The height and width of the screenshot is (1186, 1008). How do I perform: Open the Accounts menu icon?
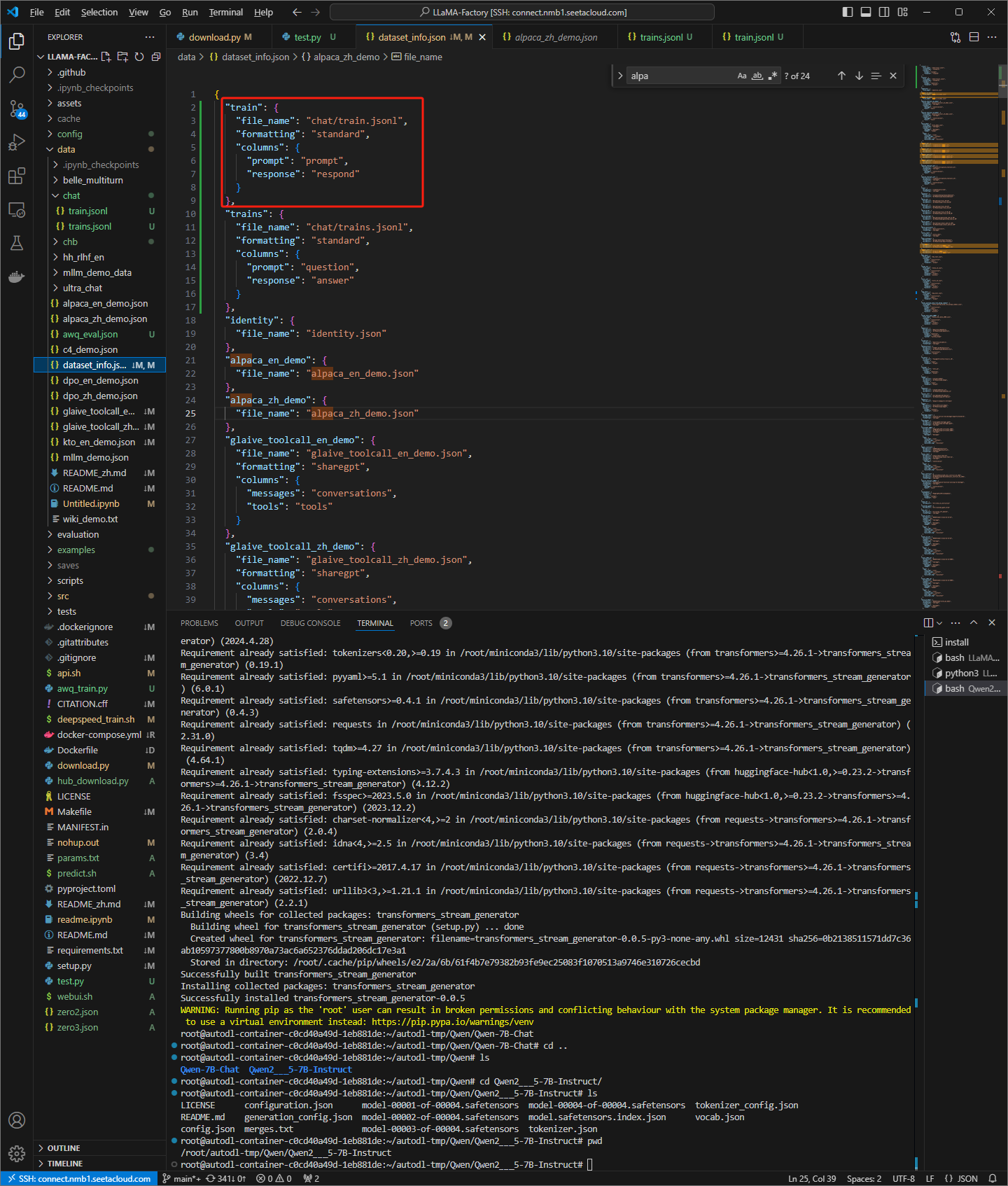click(17, 1120)
